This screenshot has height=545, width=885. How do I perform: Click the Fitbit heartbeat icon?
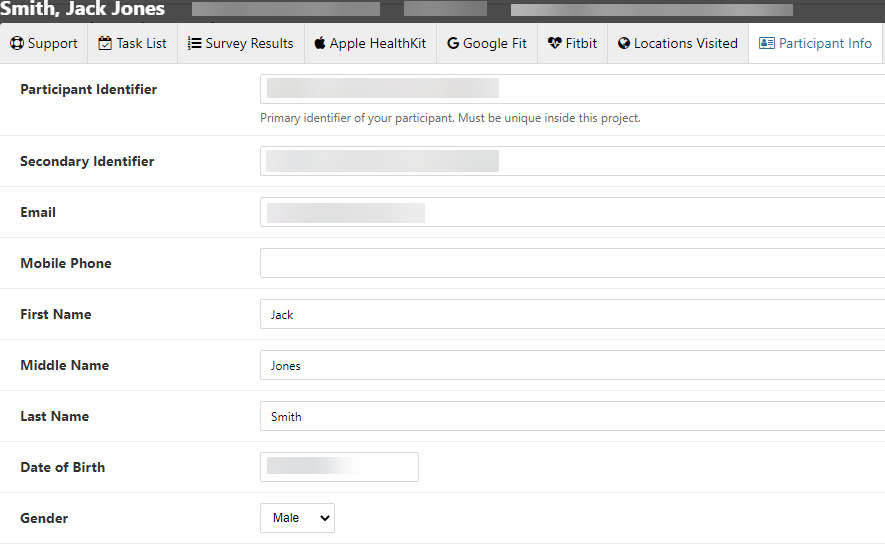pyautogui.click(x=555, y=44)
